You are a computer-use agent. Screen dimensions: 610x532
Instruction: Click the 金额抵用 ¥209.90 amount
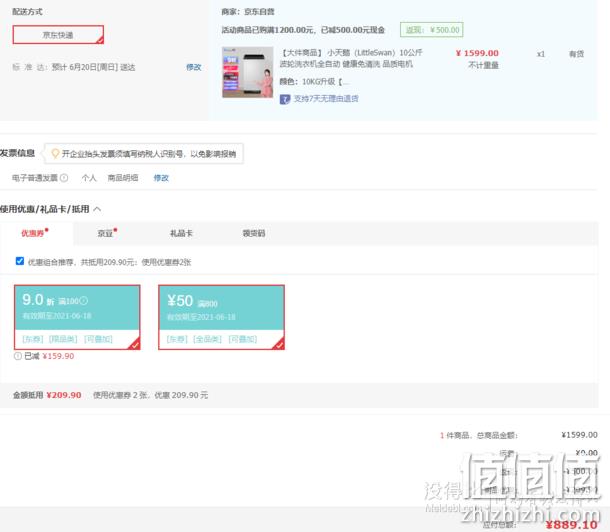(64, 395)
